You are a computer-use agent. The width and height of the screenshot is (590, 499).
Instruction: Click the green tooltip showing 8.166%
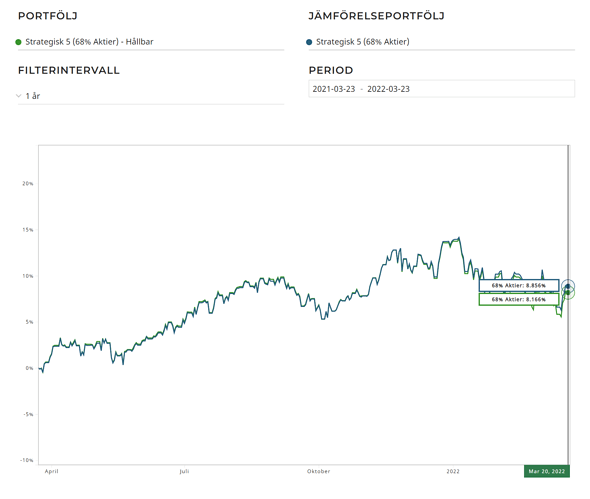click(x=519, y=300)
